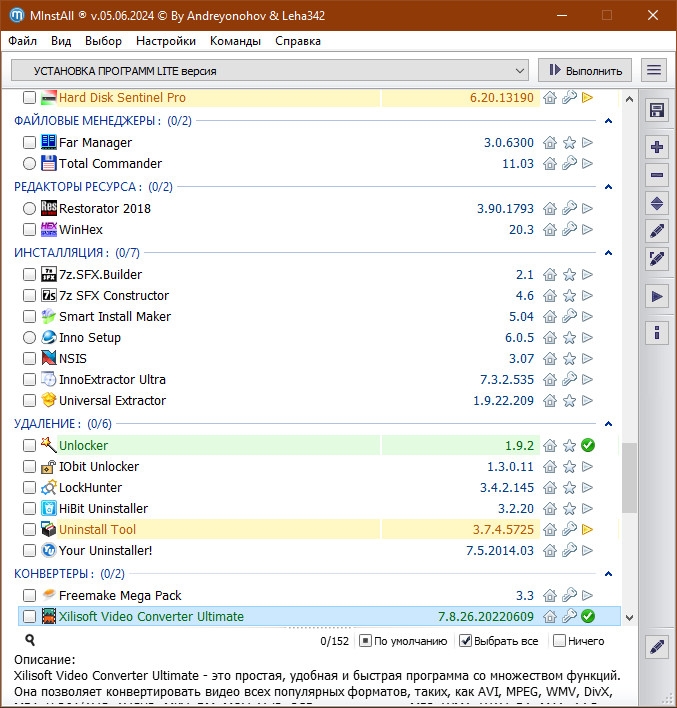The image size is (677, 708).
Task: Click the list scrollbar down arrow
Action: 629,617
